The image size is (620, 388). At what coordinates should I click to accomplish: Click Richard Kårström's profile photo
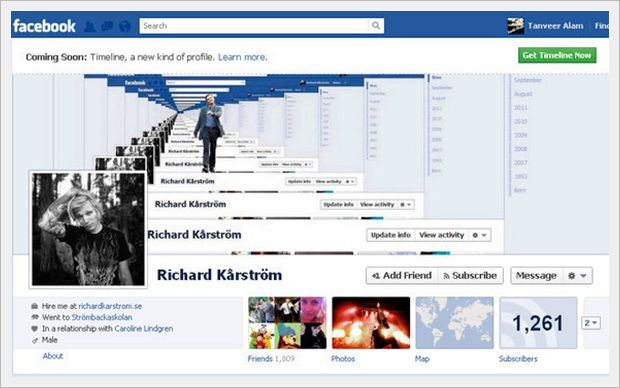88,229
